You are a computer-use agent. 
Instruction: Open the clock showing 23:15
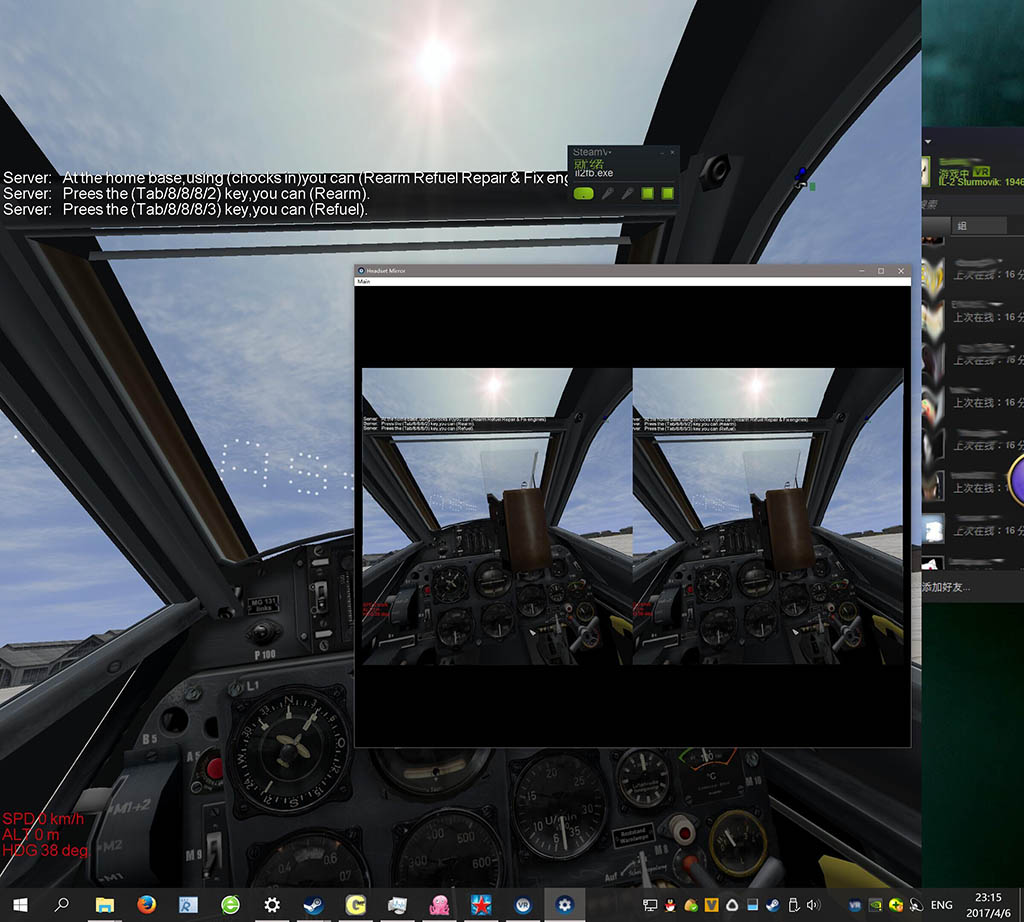tap(987, 905)
